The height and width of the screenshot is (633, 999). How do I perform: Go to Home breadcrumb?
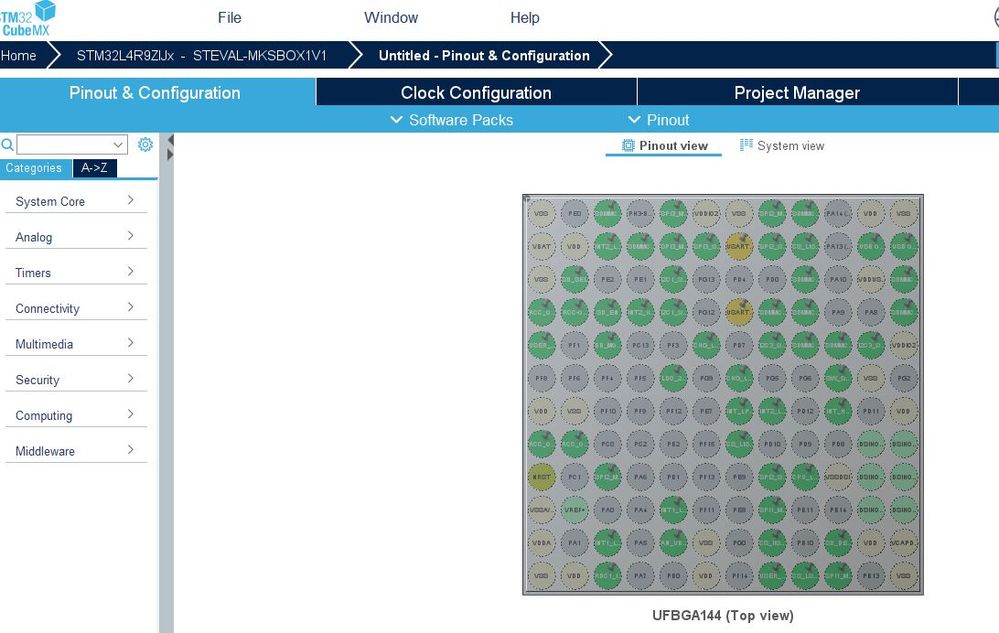point(18,55)
